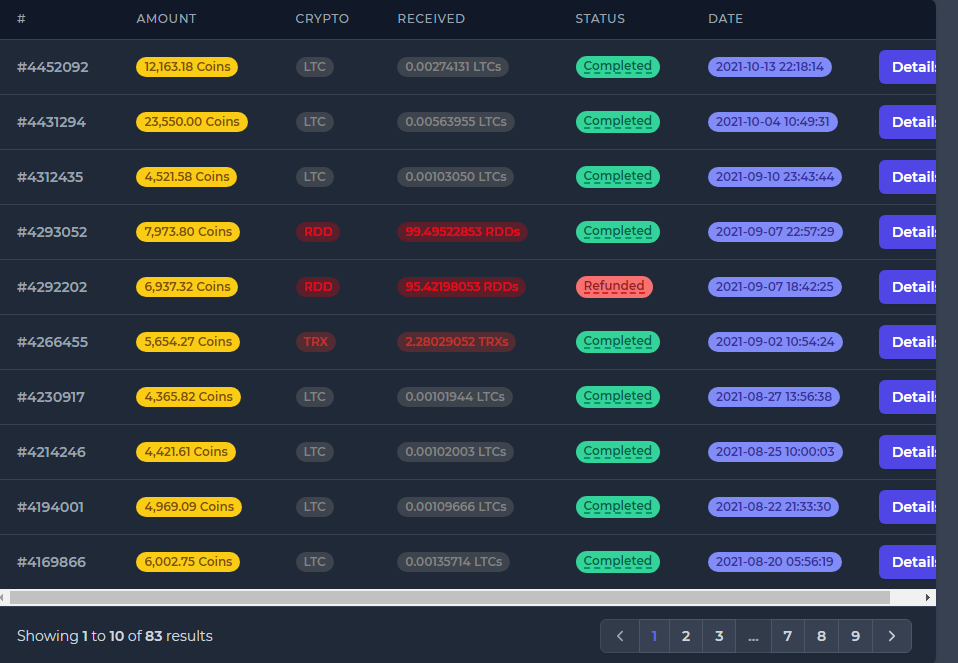Click Completed status for #4169866
This screenshot has height=663, width=958.
coord(618,562)
